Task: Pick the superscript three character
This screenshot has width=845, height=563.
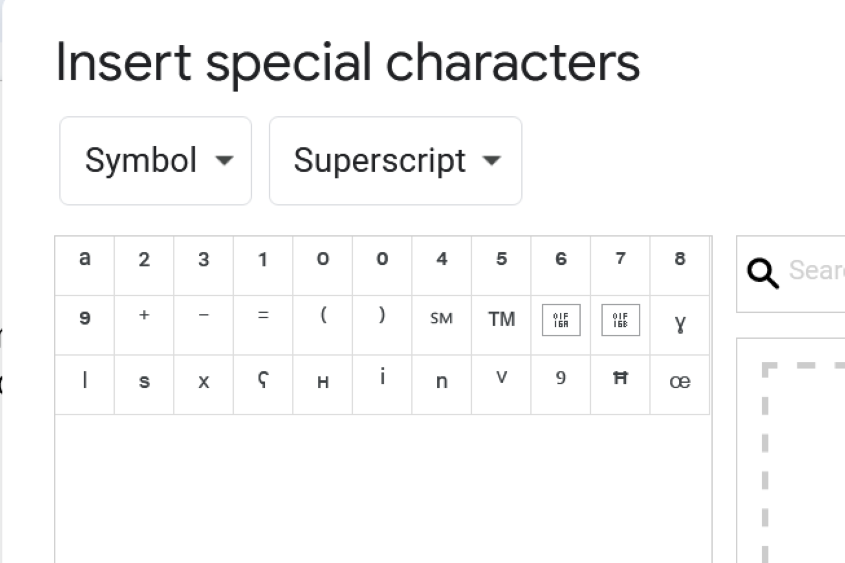Action: coord(203,260)
